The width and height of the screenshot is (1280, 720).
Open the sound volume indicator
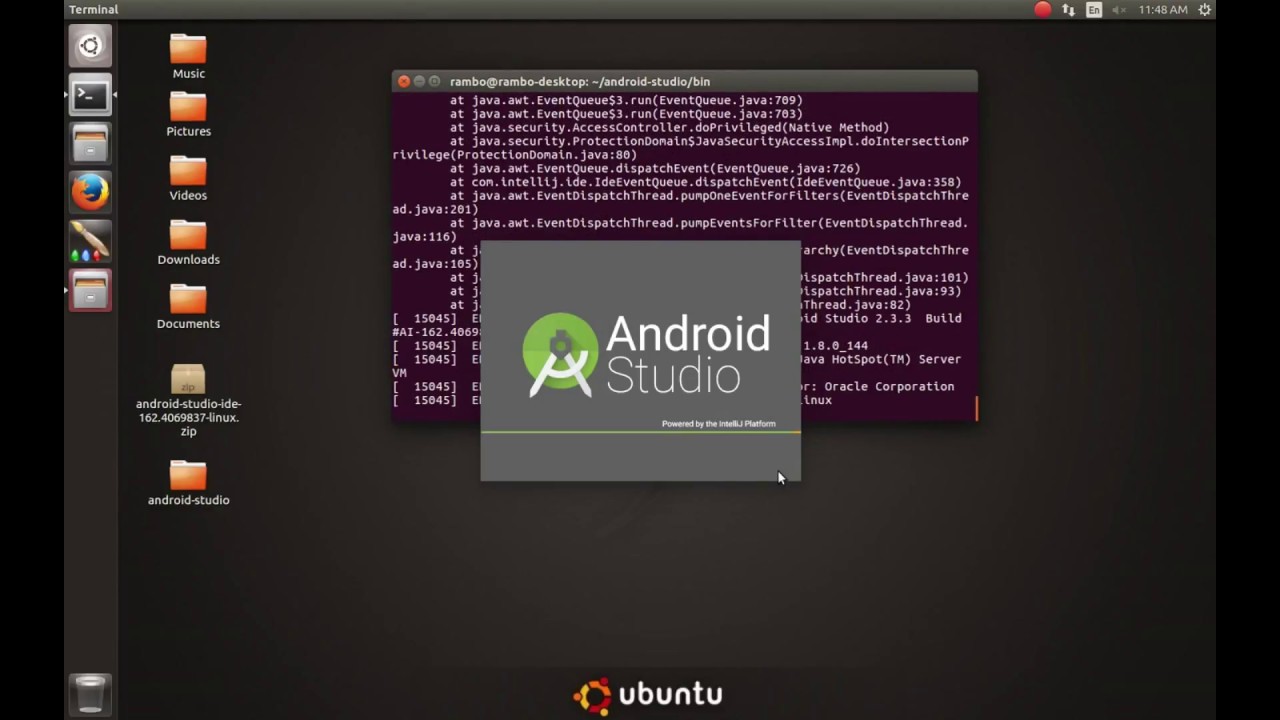point(1119,9)
